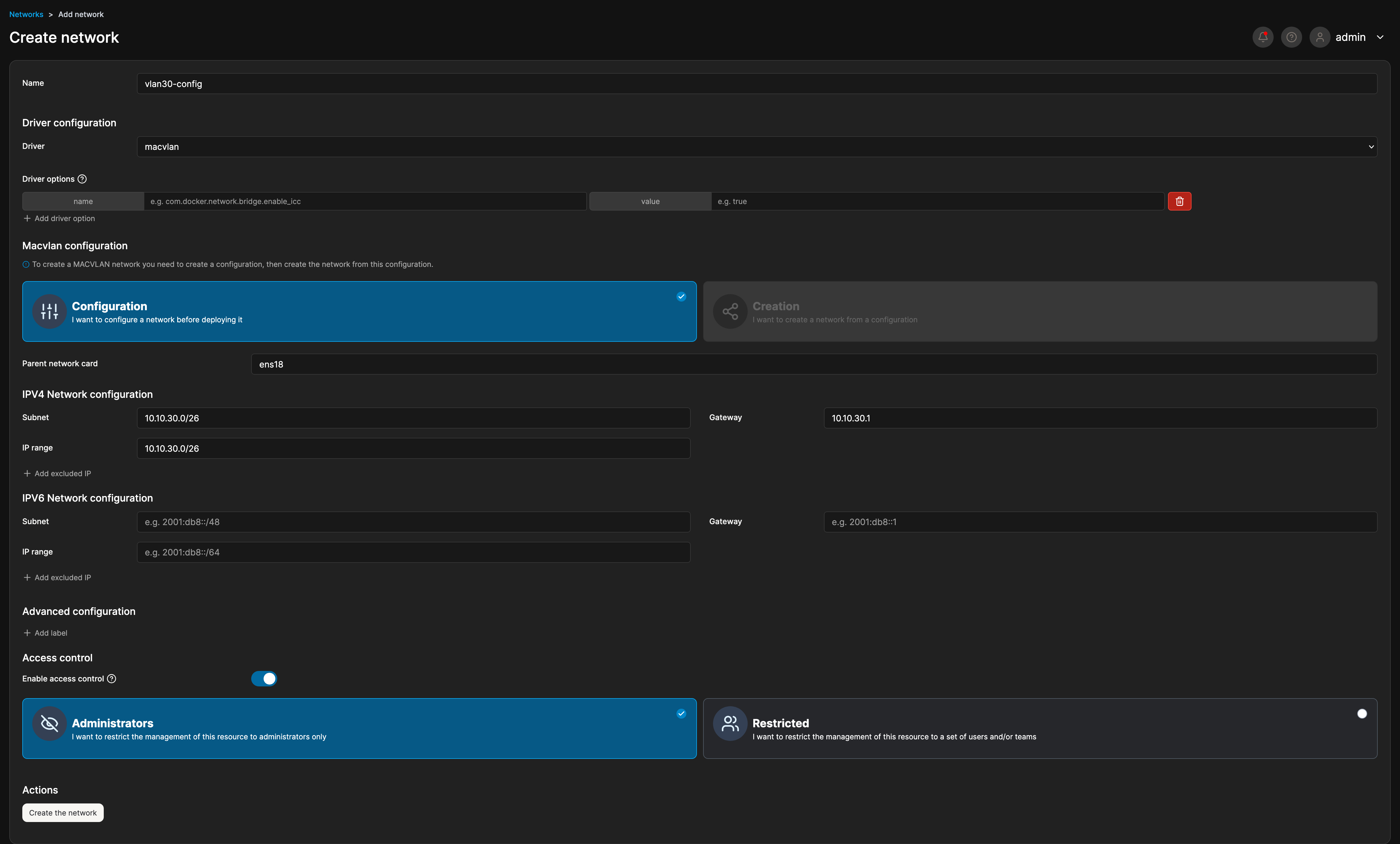Viewport: 1400px width, 844px height.
Task: Click the Administrators hidden-eye icon
Action: (50, 724)
